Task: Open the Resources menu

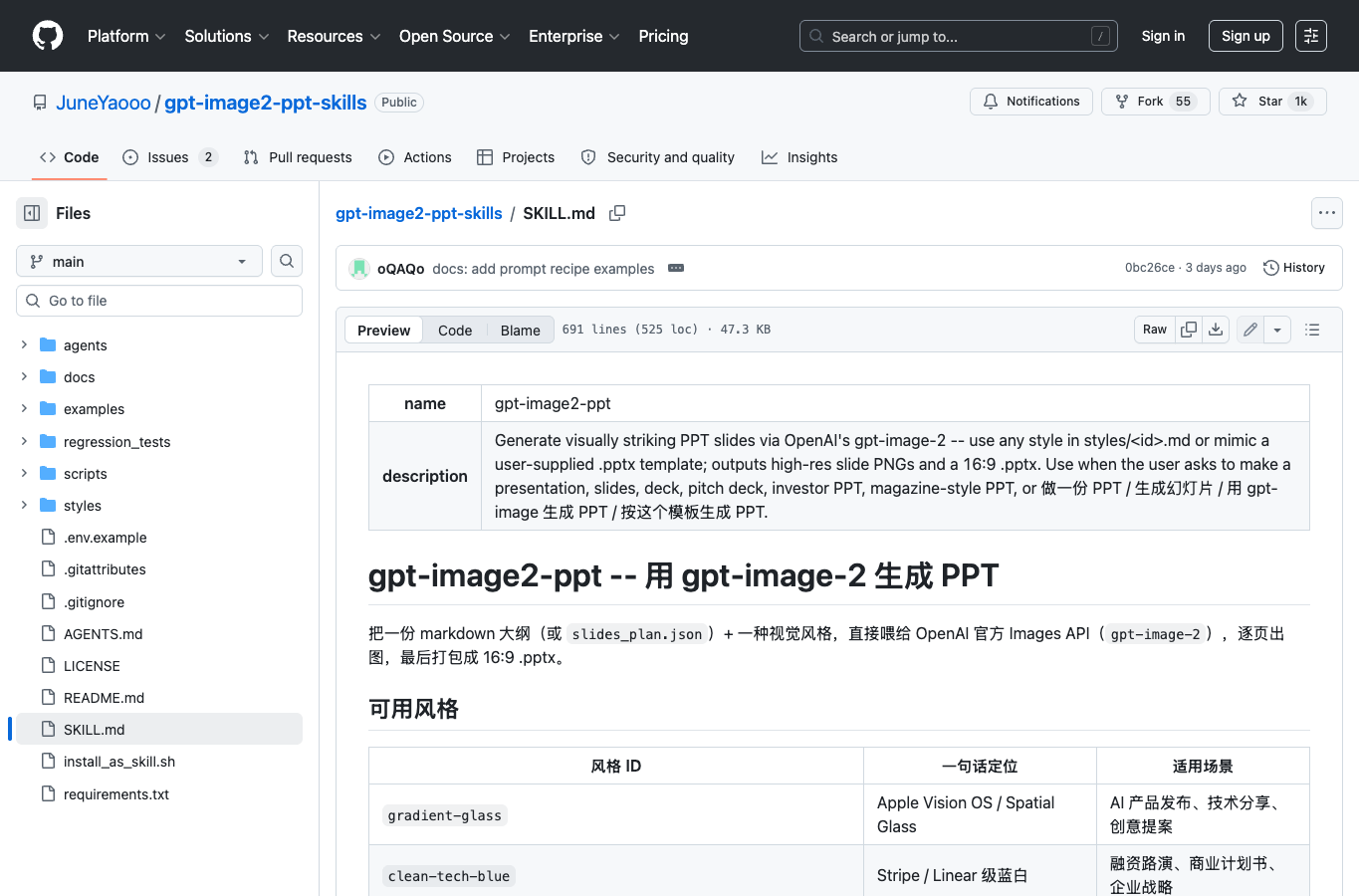Action: tap(334, 36)
